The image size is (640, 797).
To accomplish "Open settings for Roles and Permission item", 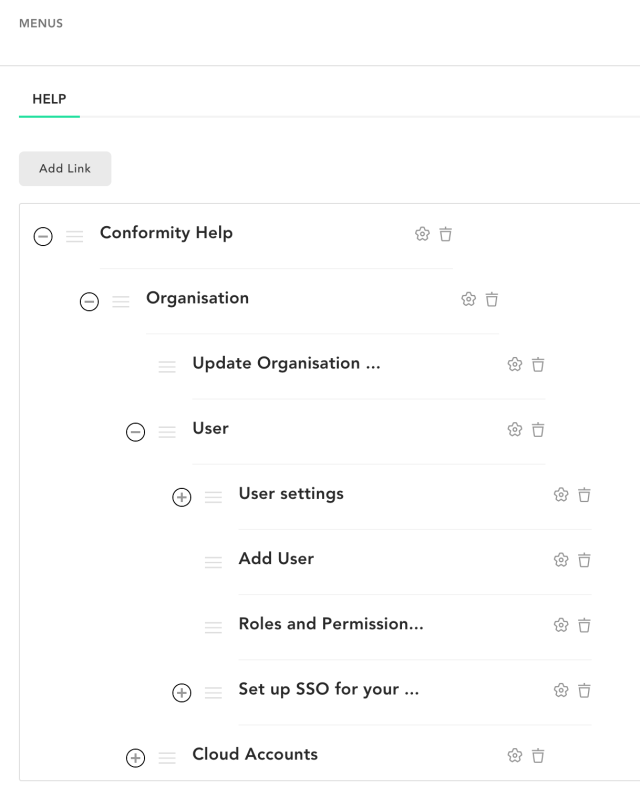I will 561,625.
